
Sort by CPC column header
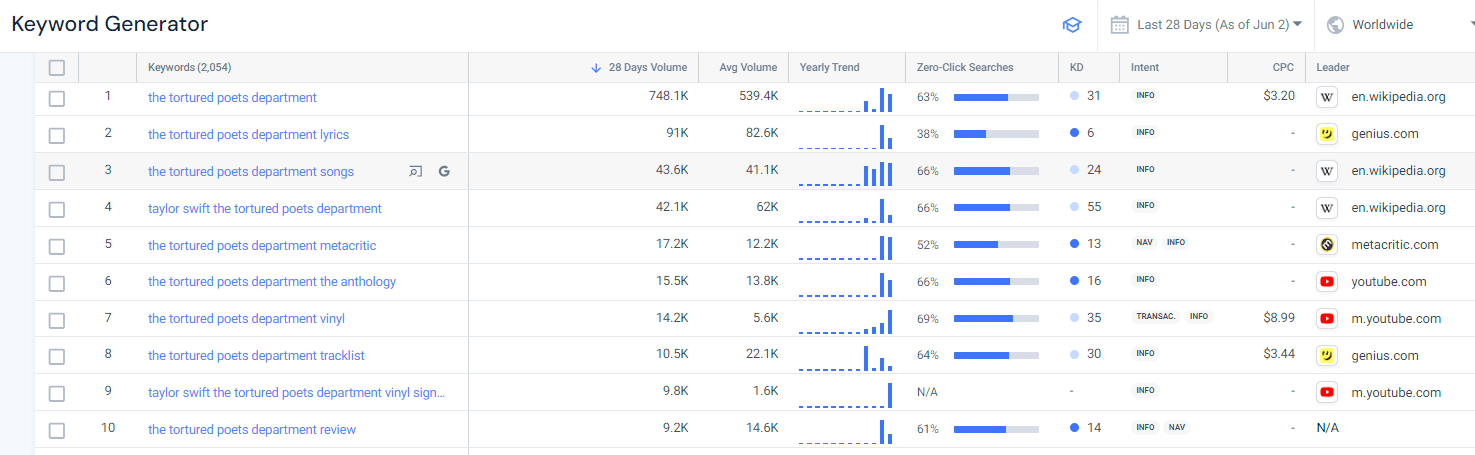pos(1284,68)
